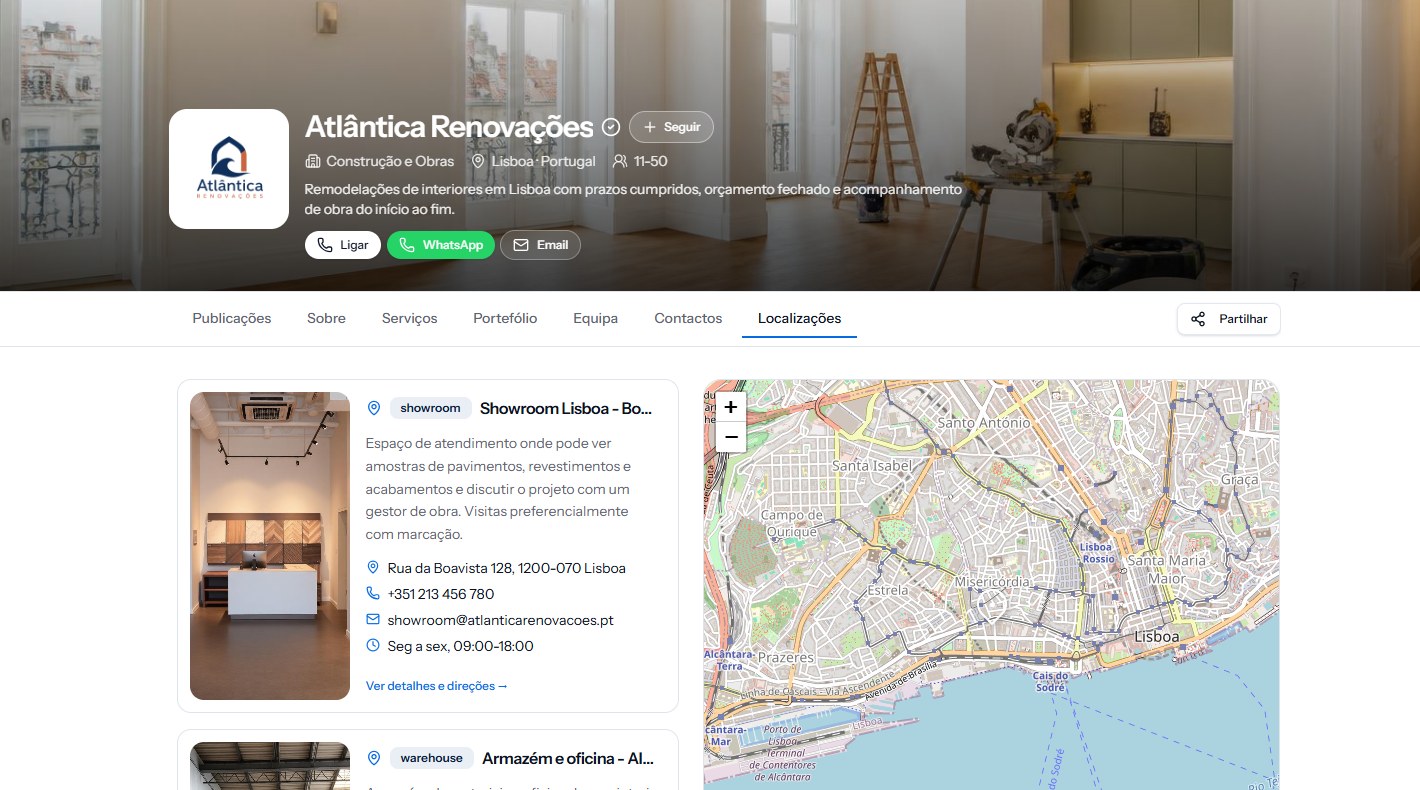Viewport: 1420px width, 790px height.
Task: Open Ver detalhes e direções link
Action: tap(437, 686)
